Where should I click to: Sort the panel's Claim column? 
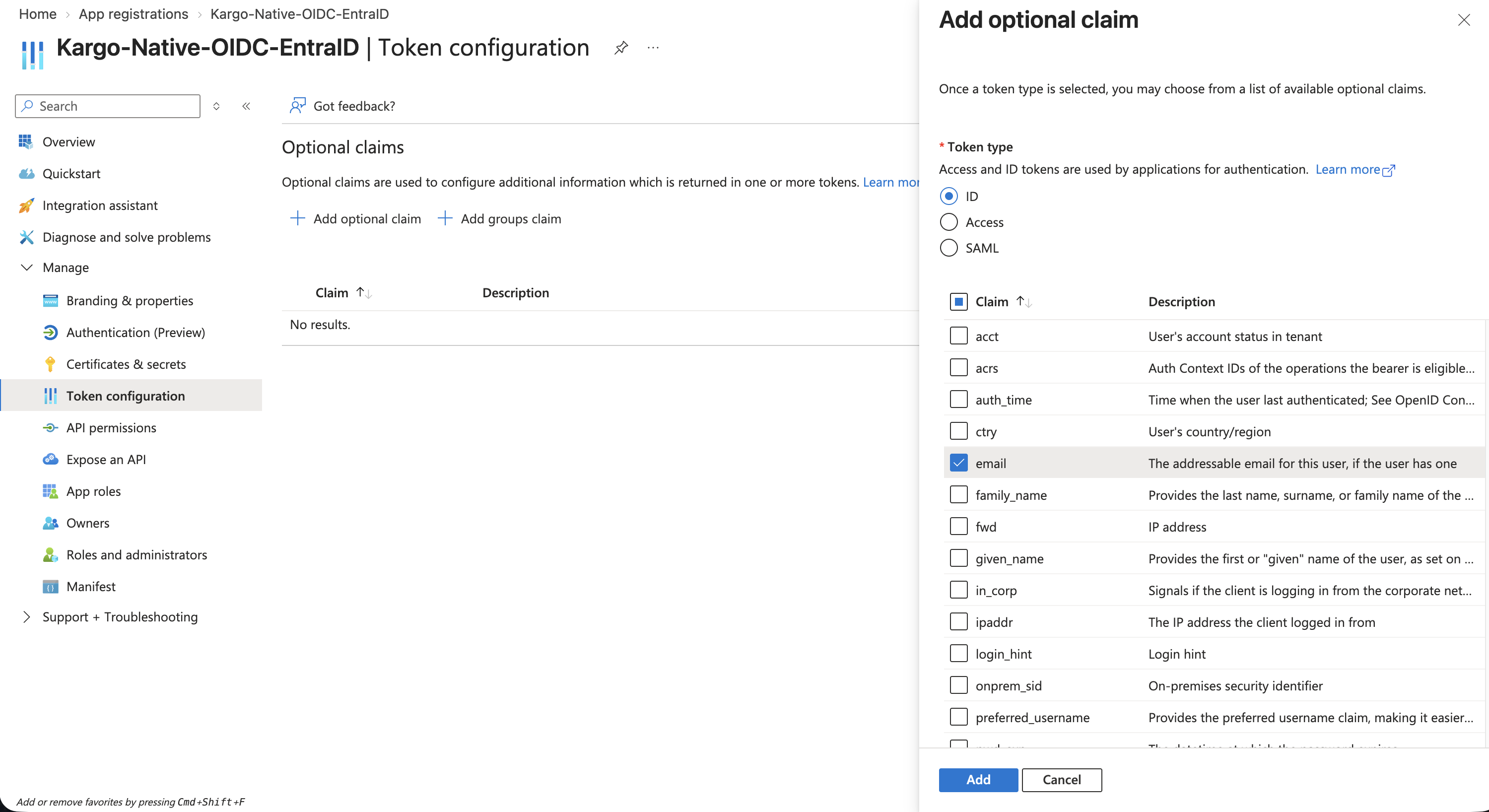(x=1023, y=301)
